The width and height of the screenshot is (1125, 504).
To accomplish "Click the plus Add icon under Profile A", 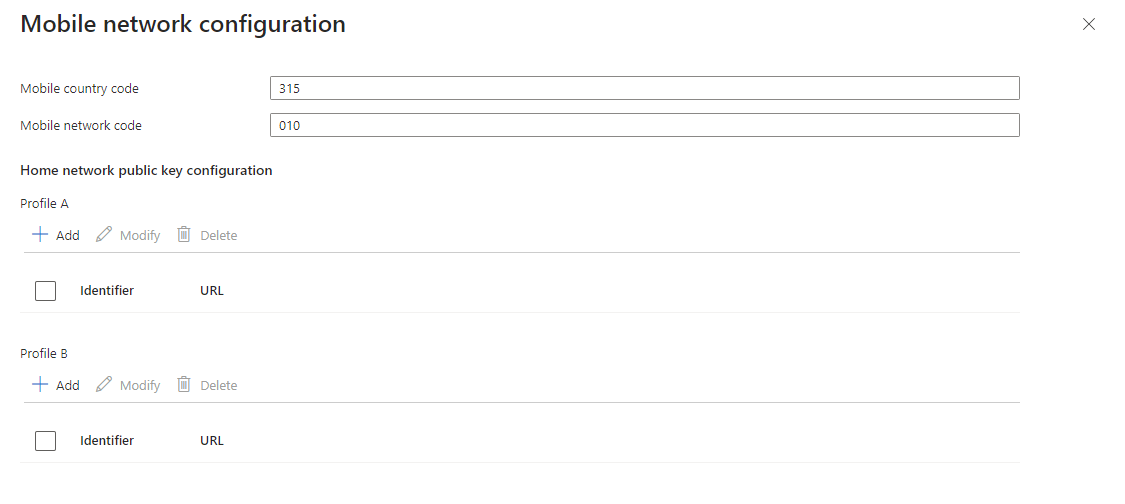I will coord(40,234).
